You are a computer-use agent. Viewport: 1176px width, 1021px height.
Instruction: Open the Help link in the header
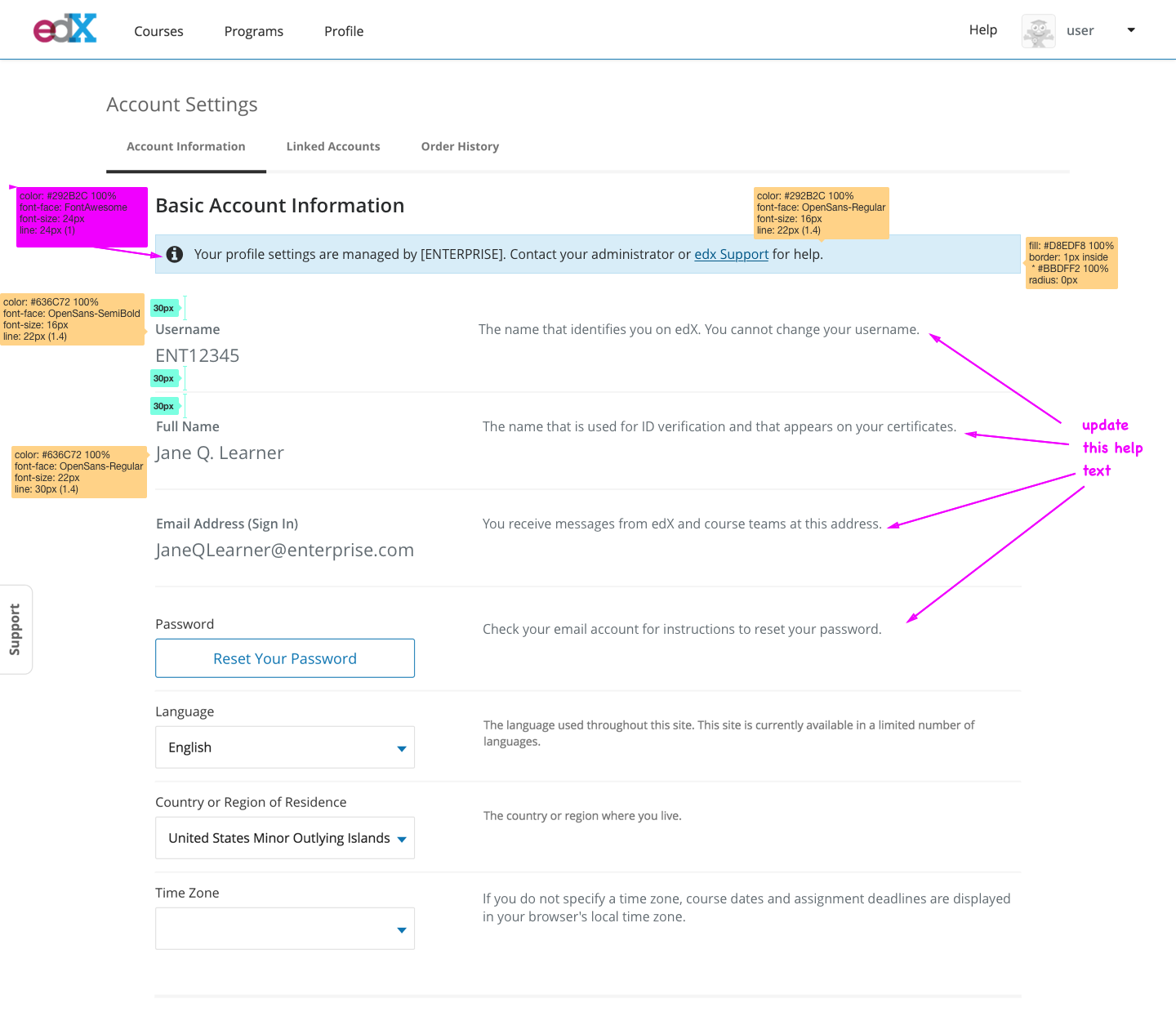(983, 30)
